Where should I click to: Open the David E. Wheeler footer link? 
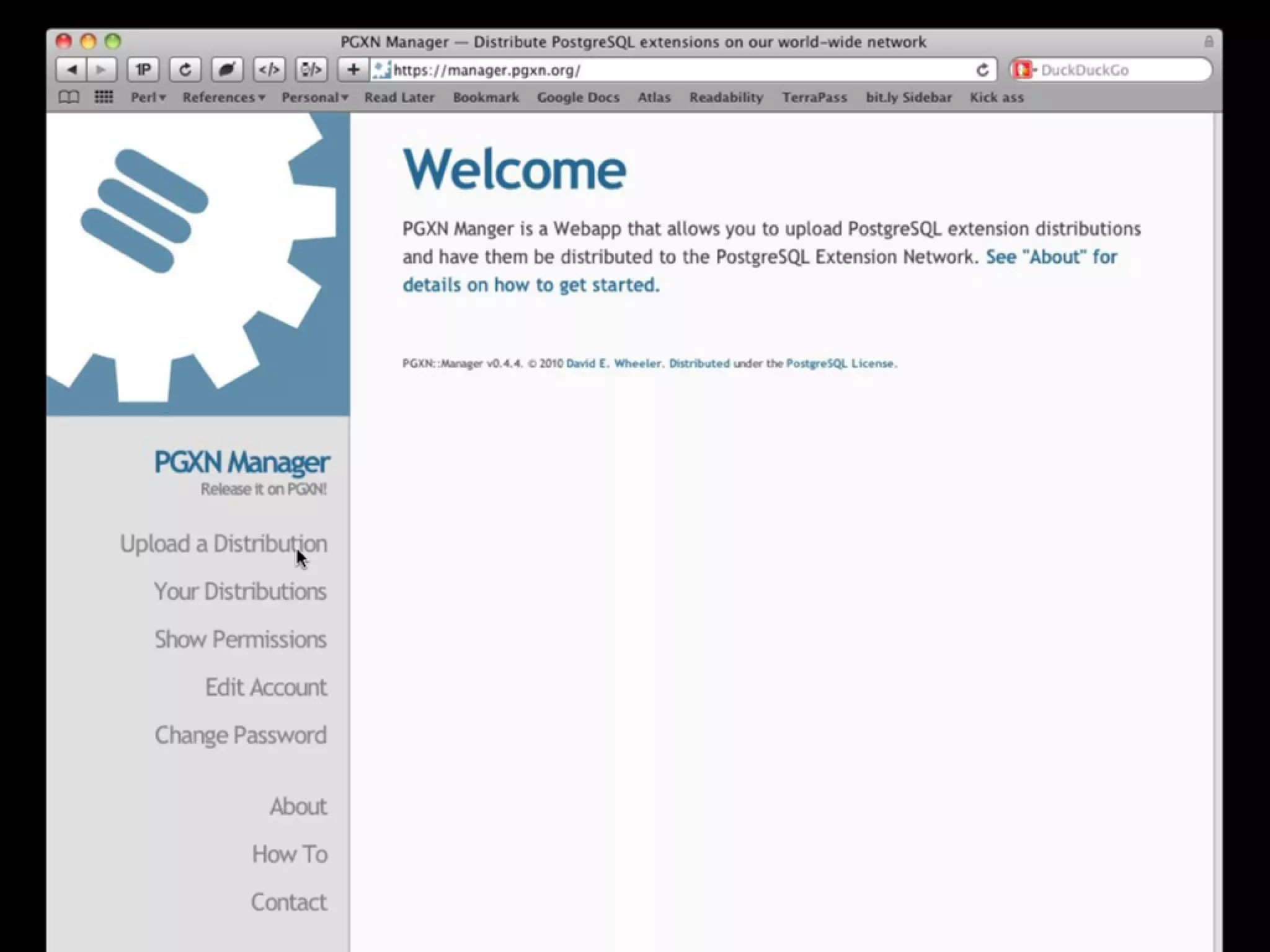tap(613, 364)
